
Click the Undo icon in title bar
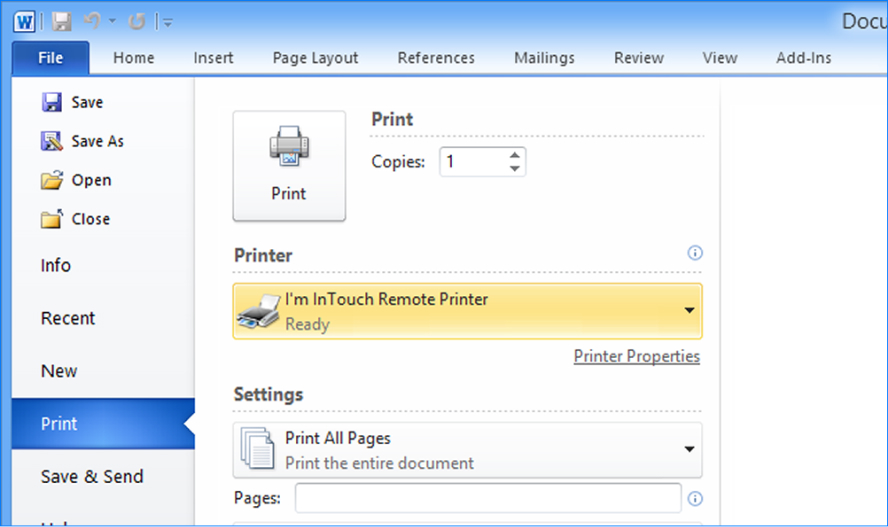(x=92, y=20)
